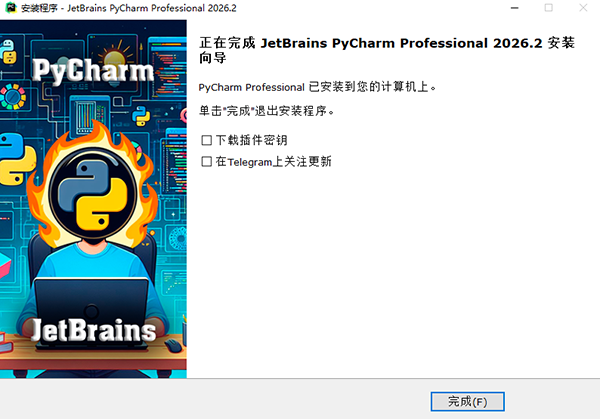Click the text '单击"完成"退出安装程序。'
The image size is (600, 419).
click(x=266, y=111)
